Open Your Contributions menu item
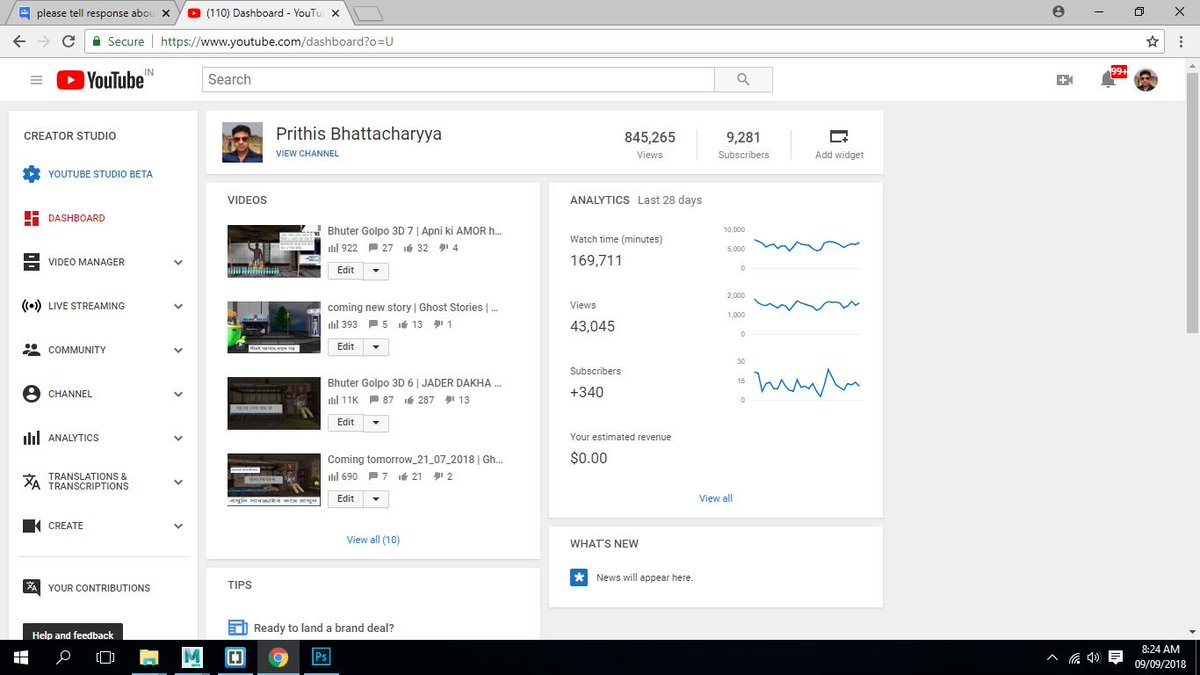Image resolution: width=1200 pixels, height=675 pixels. 99,588
